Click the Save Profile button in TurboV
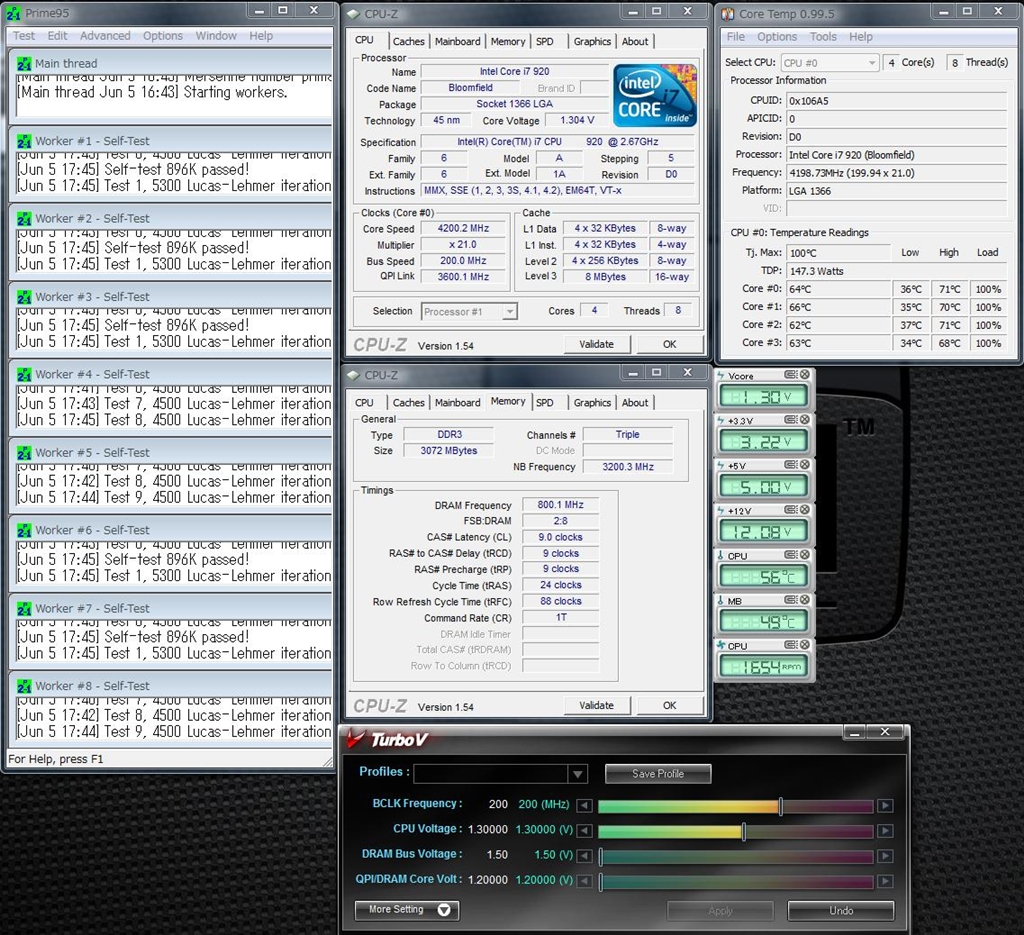The height and width of the screenshot is (935, 1024). coord(658,774)
